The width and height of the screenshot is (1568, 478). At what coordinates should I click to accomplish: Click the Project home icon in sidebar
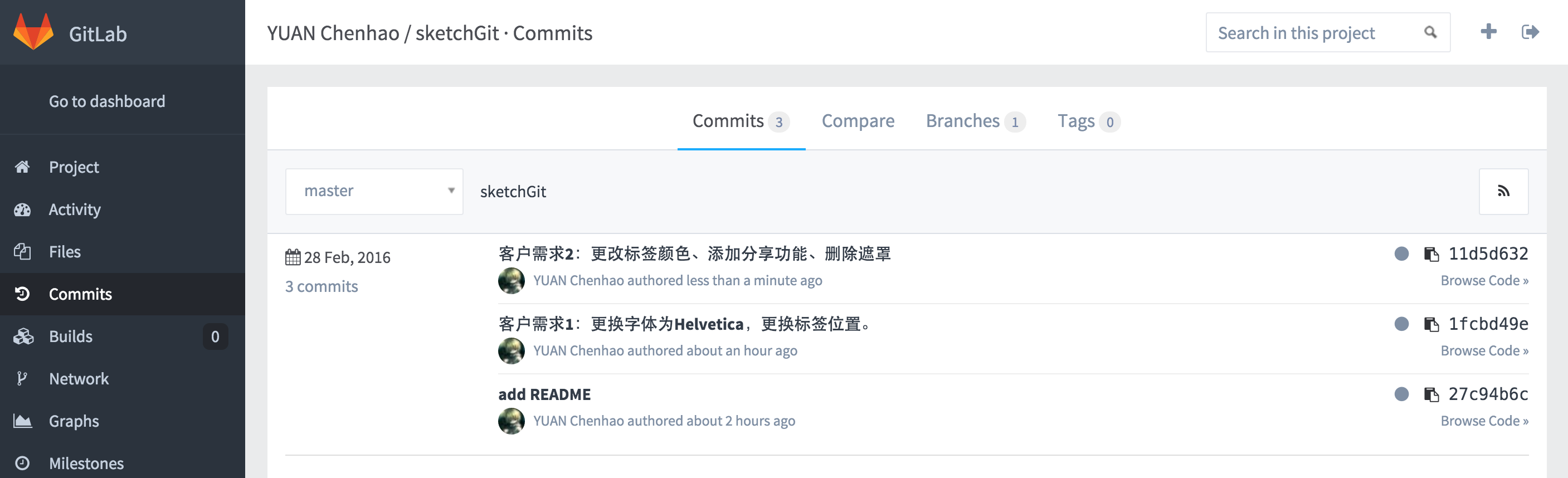(22, 167)
